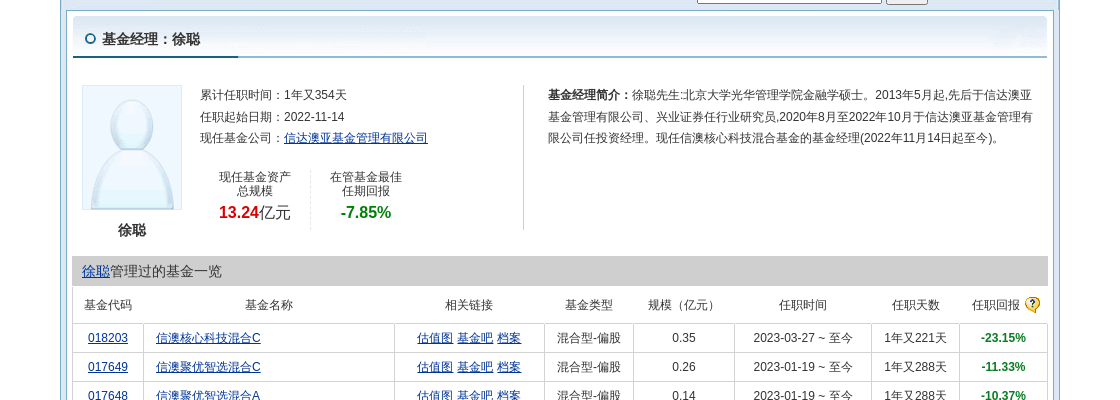Viewport: 1120px width, 400px height.
Task: Click the 1年又221天 tenure cell
Action: point(915,338)
